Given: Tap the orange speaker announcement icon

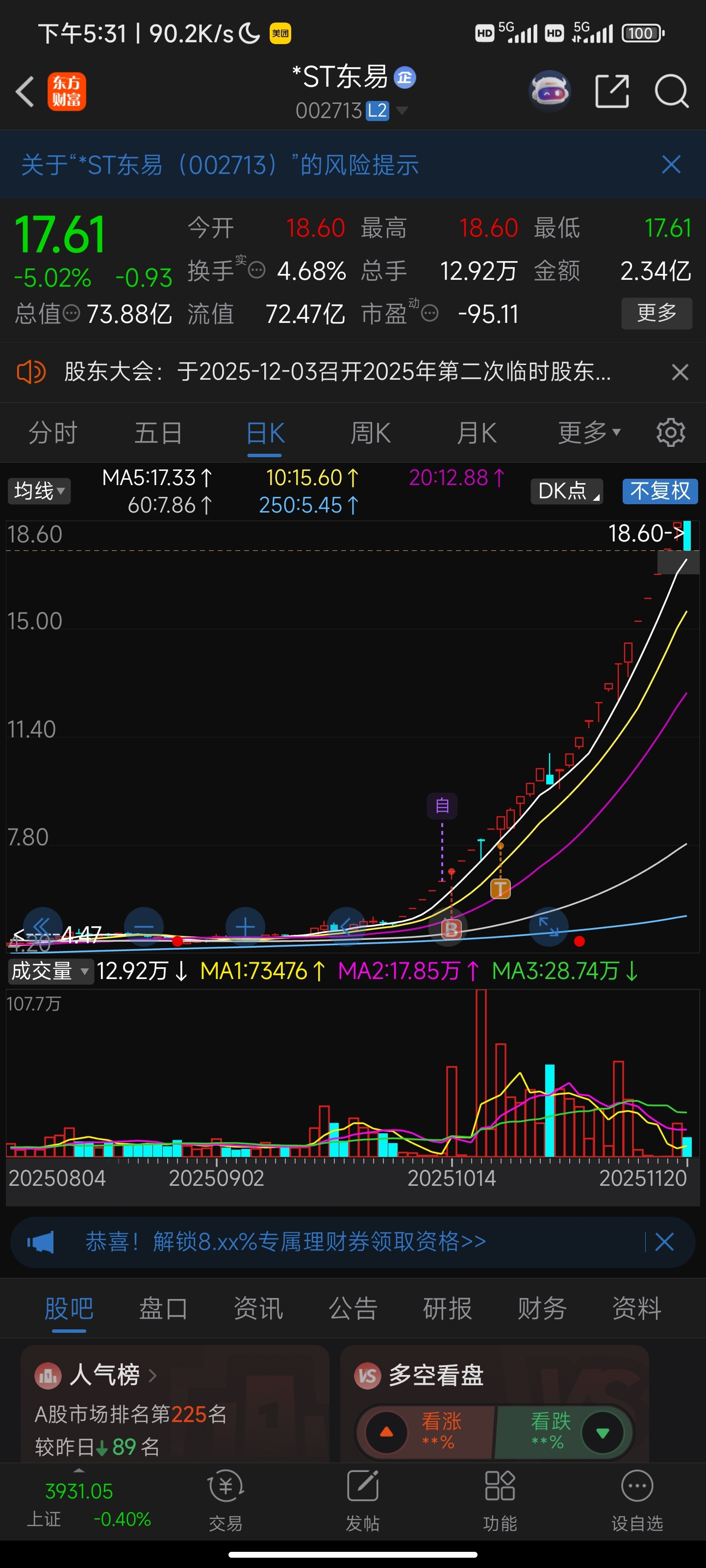Looking at the screenshot, I should click(x=31, y=371).
